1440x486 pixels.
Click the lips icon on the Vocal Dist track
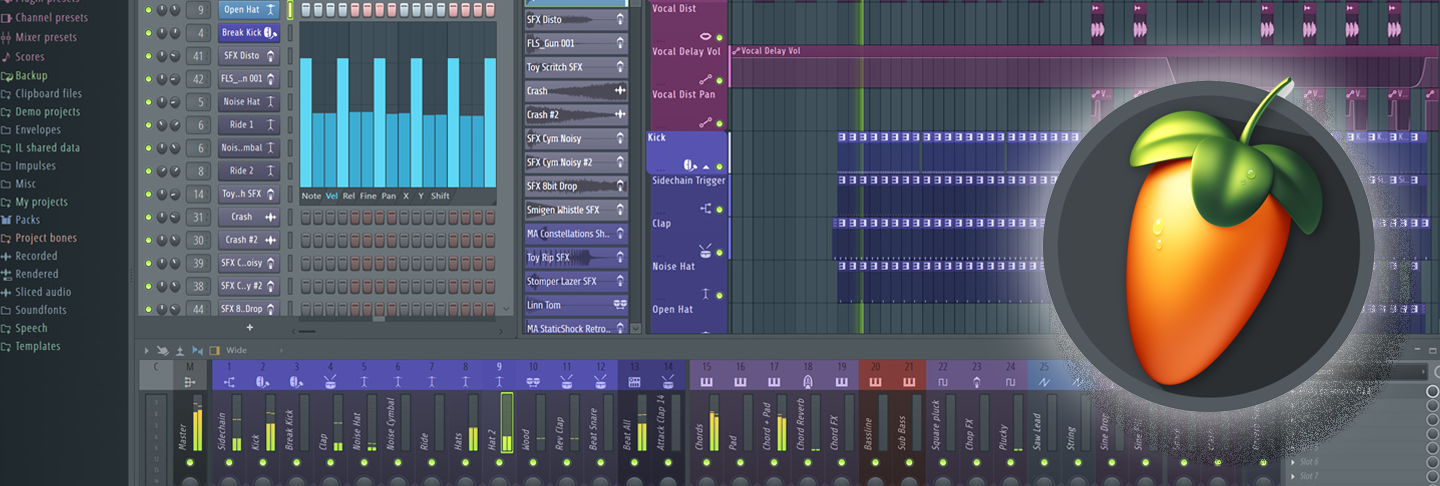coord(706,36)
